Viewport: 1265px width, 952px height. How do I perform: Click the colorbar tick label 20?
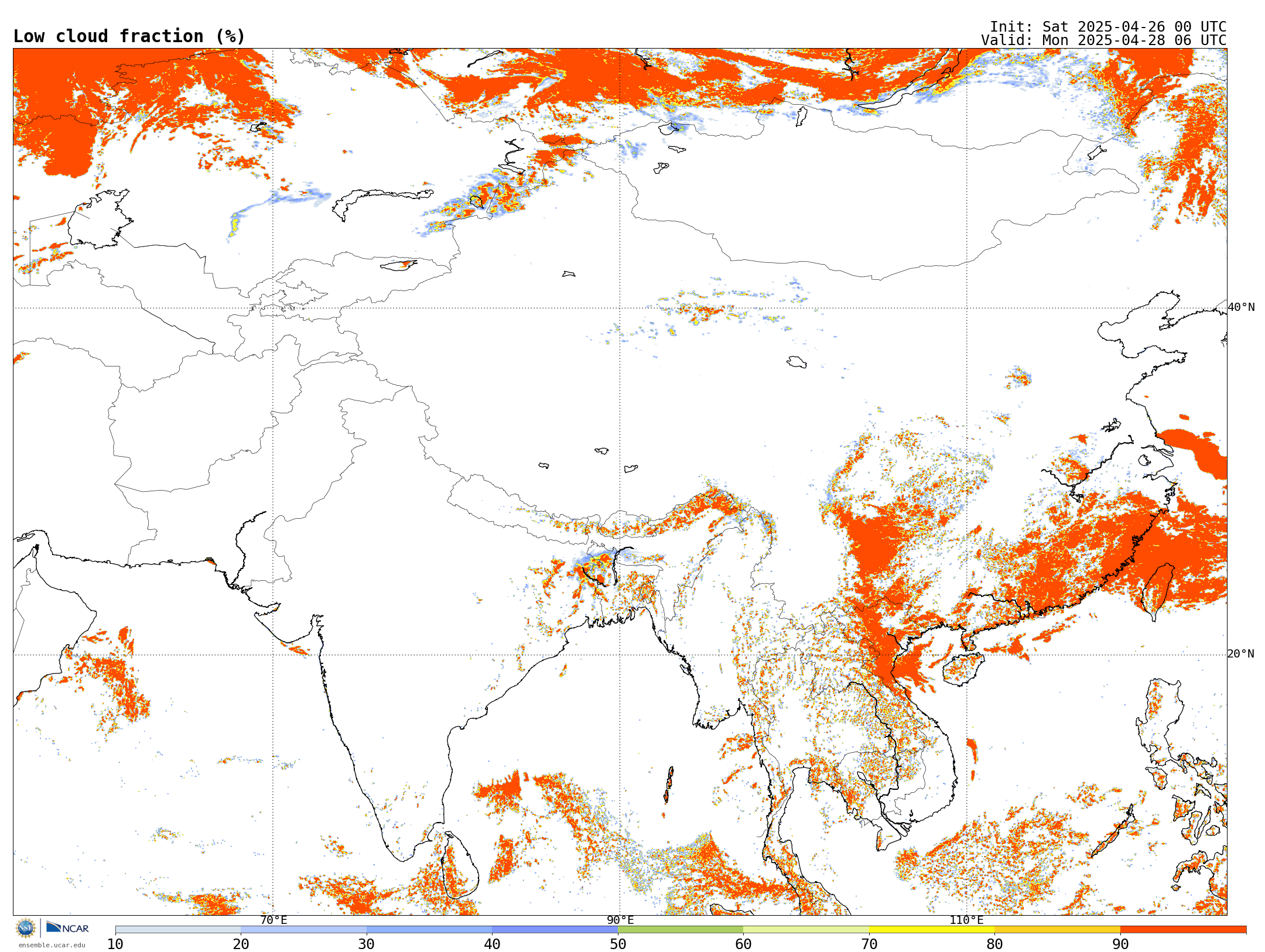(x=241, y=944)
